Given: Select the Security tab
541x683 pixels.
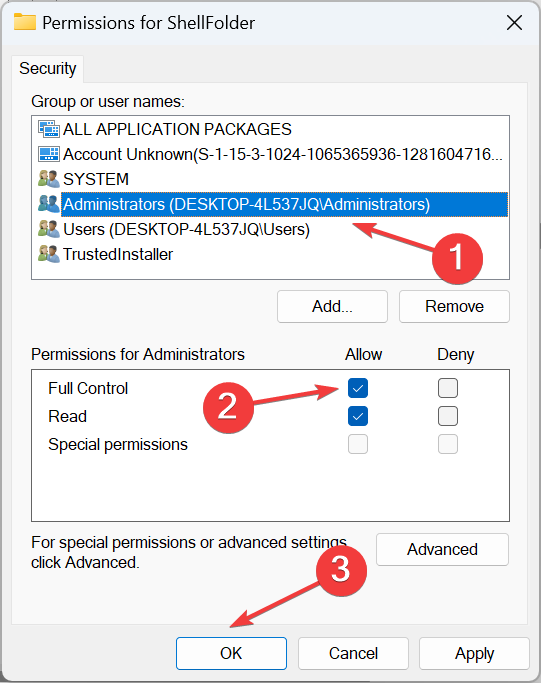Looking at the screenshot, I should click(47, 68).
